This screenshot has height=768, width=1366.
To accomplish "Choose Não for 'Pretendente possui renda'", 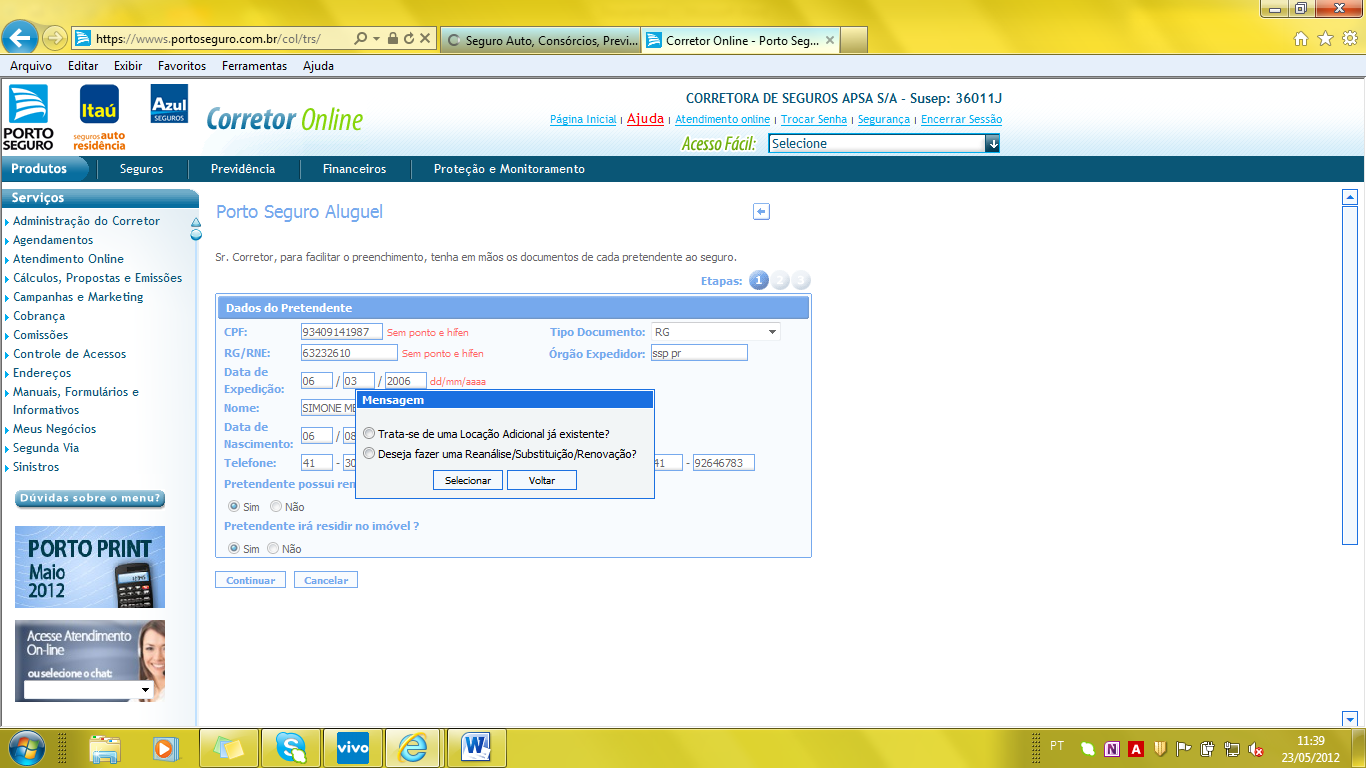I will (276, 507).
